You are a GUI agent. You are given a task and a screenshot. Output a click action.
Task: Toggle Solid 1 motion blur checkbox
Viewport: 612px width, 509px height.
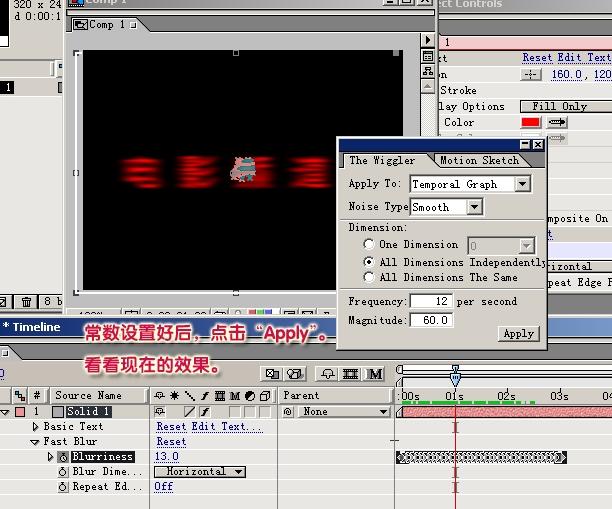[235, 411]
